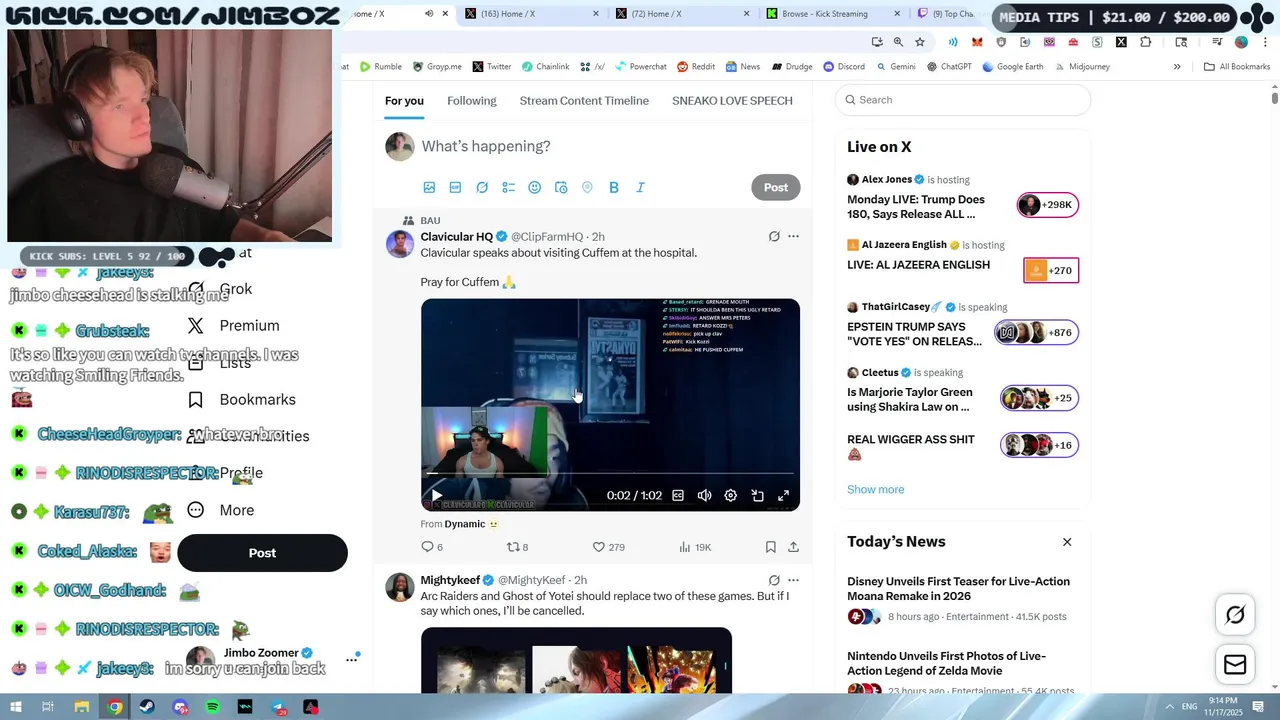Open the Google Earth bookmark
Screen dimensions: 1280x720
(x=1012, y=67)
